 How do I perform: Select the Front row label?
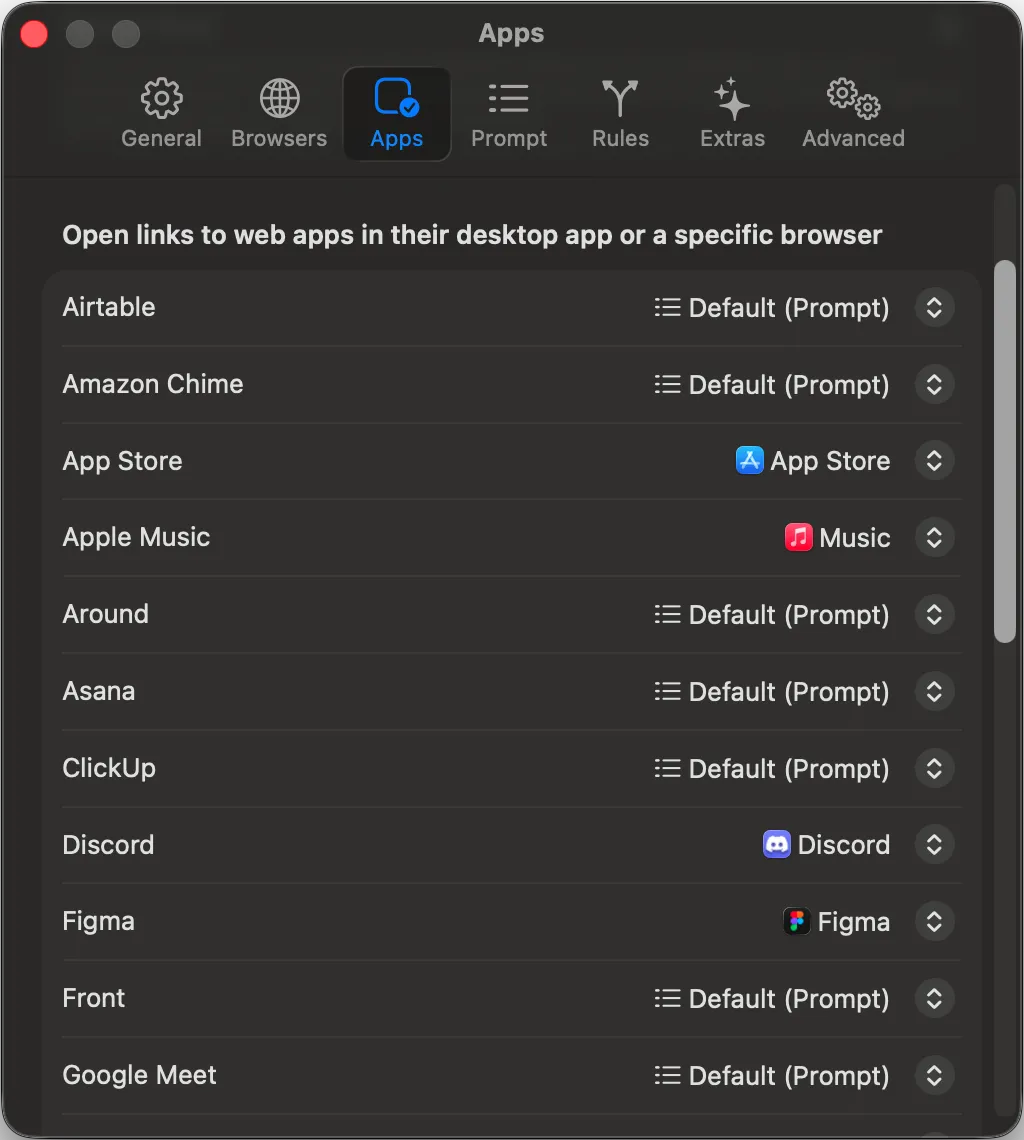tap(94, 998)
